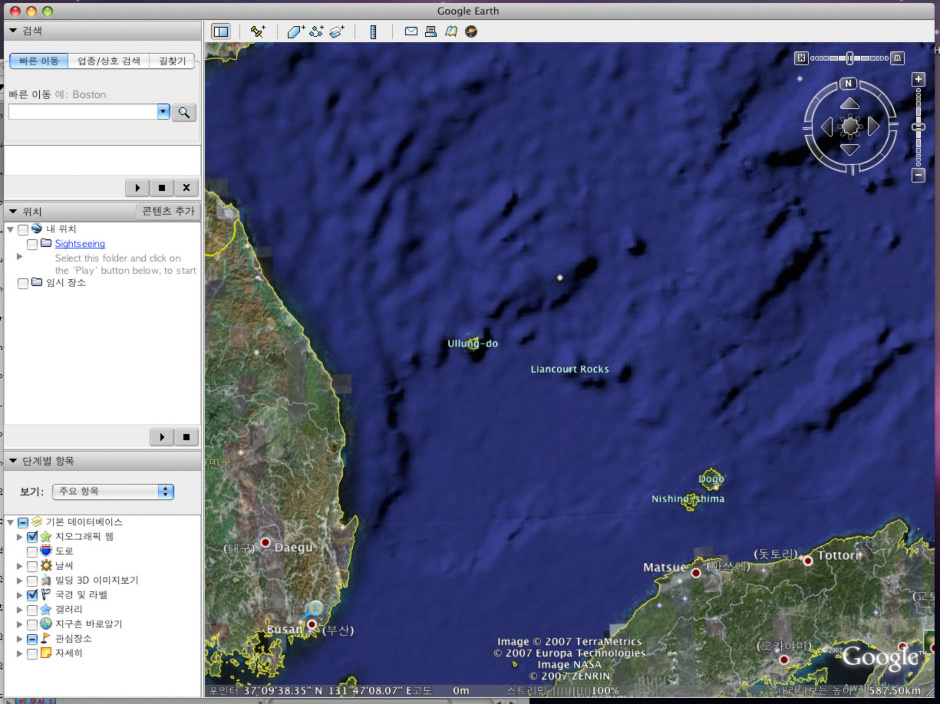Click the magnifier search button
This screenshot has height=704, width=940.
(x=184, y=112)
